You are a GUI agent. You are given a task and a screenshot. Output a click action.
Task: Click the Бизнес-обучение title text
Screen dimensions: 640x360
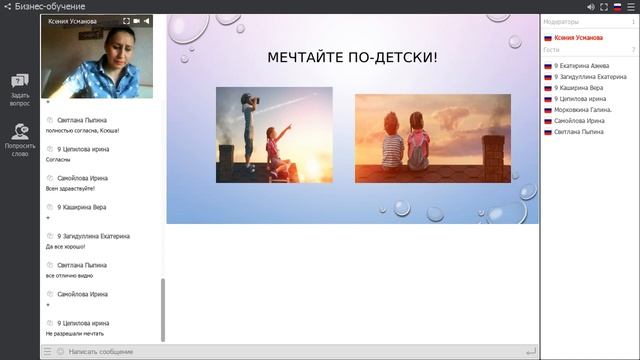click(x=50, y=7)
